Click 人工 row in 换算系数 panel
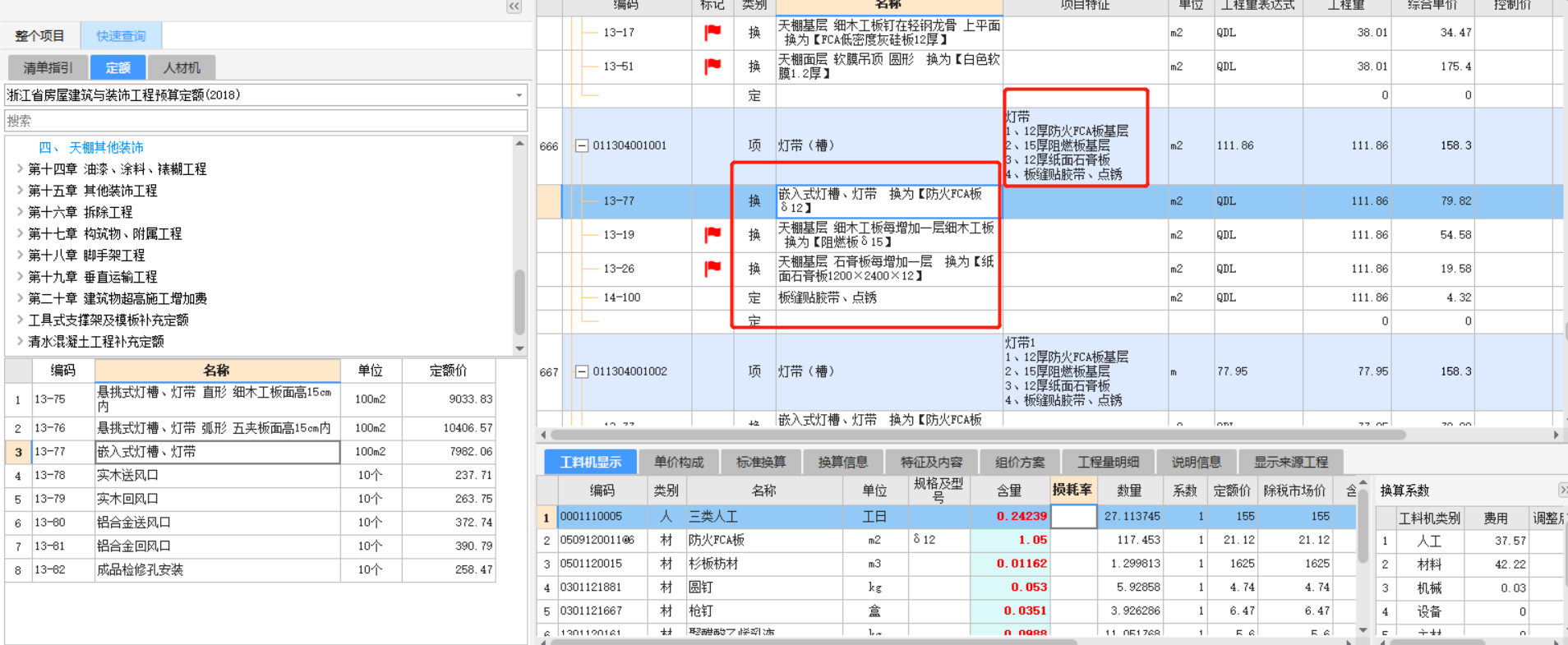The width and height of the screenshot is (1568, 645). [x=1469, y=541]
